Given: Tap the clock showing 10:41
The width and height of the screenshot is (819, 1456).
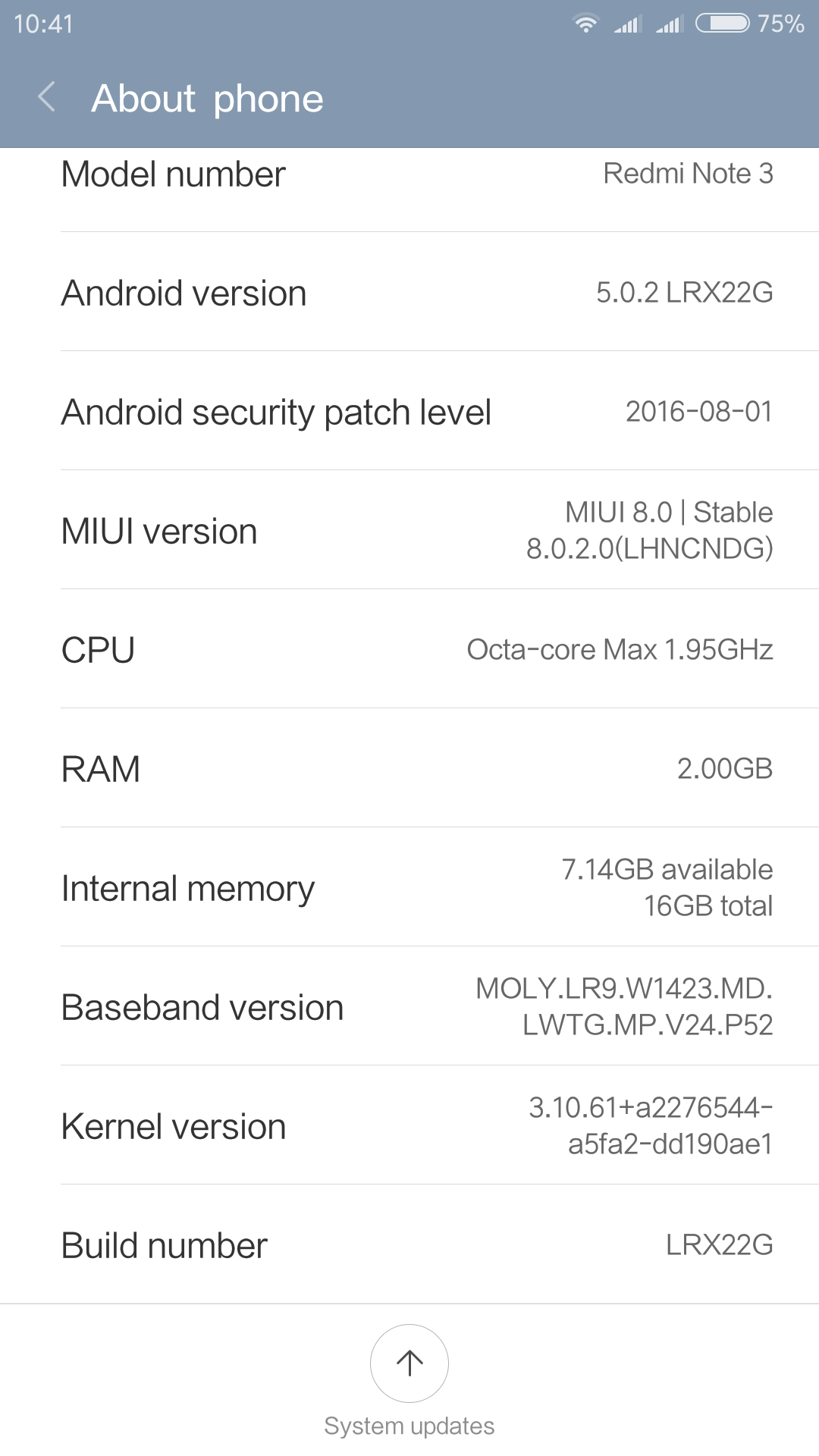Looking at the screenshot, I should [43, 24].
